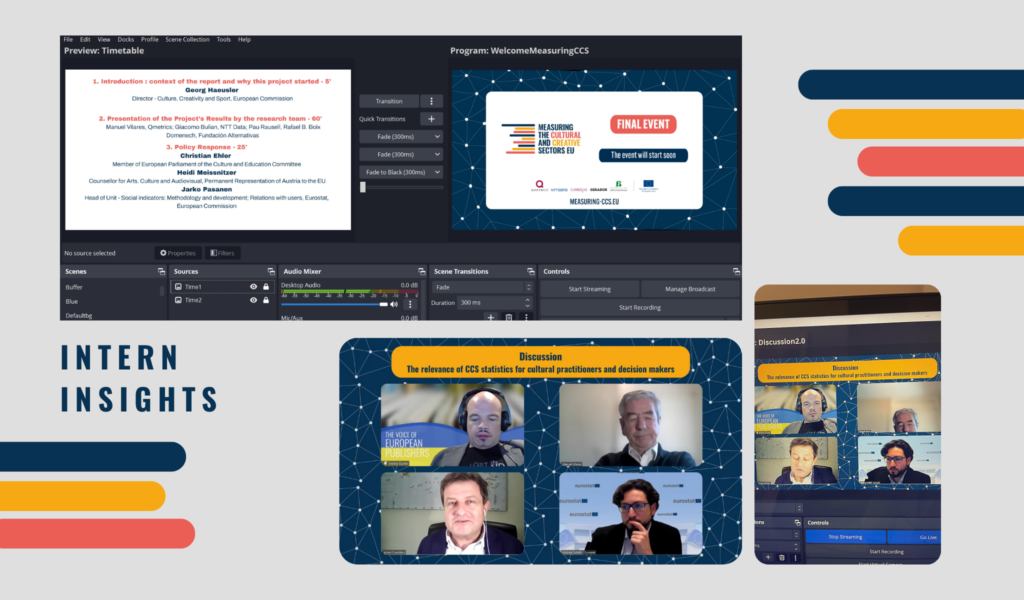The width and height of the screenshot is (1024, 600).
Task: Click the Desktop Audio volume slider
Action: click(334, 304)
